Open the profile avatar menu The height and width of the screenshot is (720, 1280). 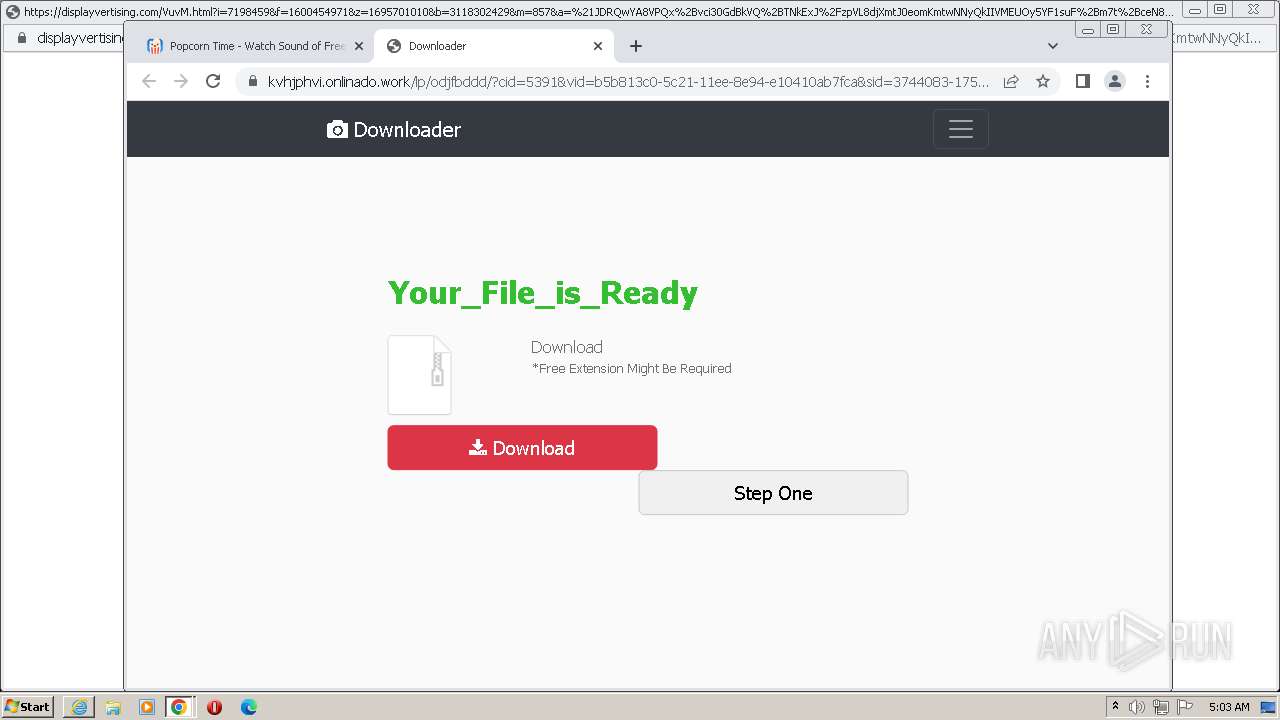point(1115,81)
